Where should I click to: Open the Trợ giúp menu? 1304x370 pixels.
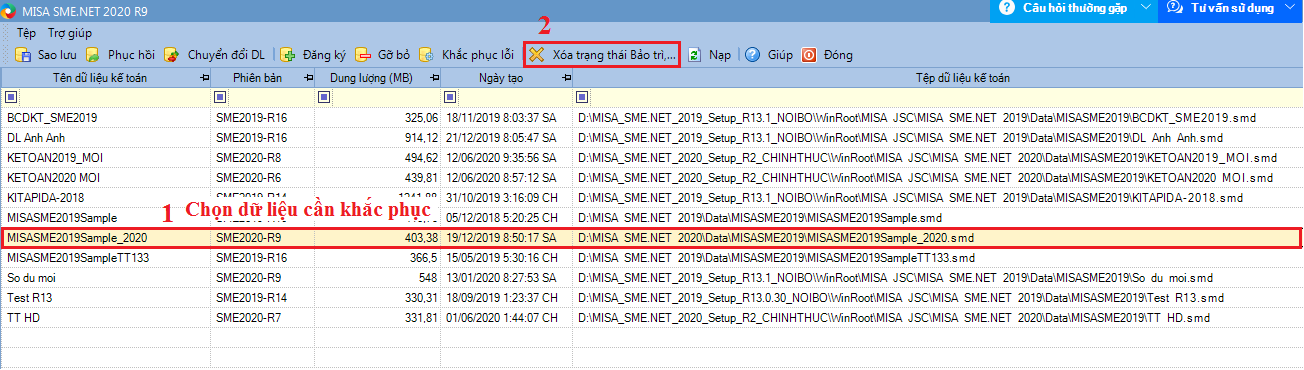[70, 33]
